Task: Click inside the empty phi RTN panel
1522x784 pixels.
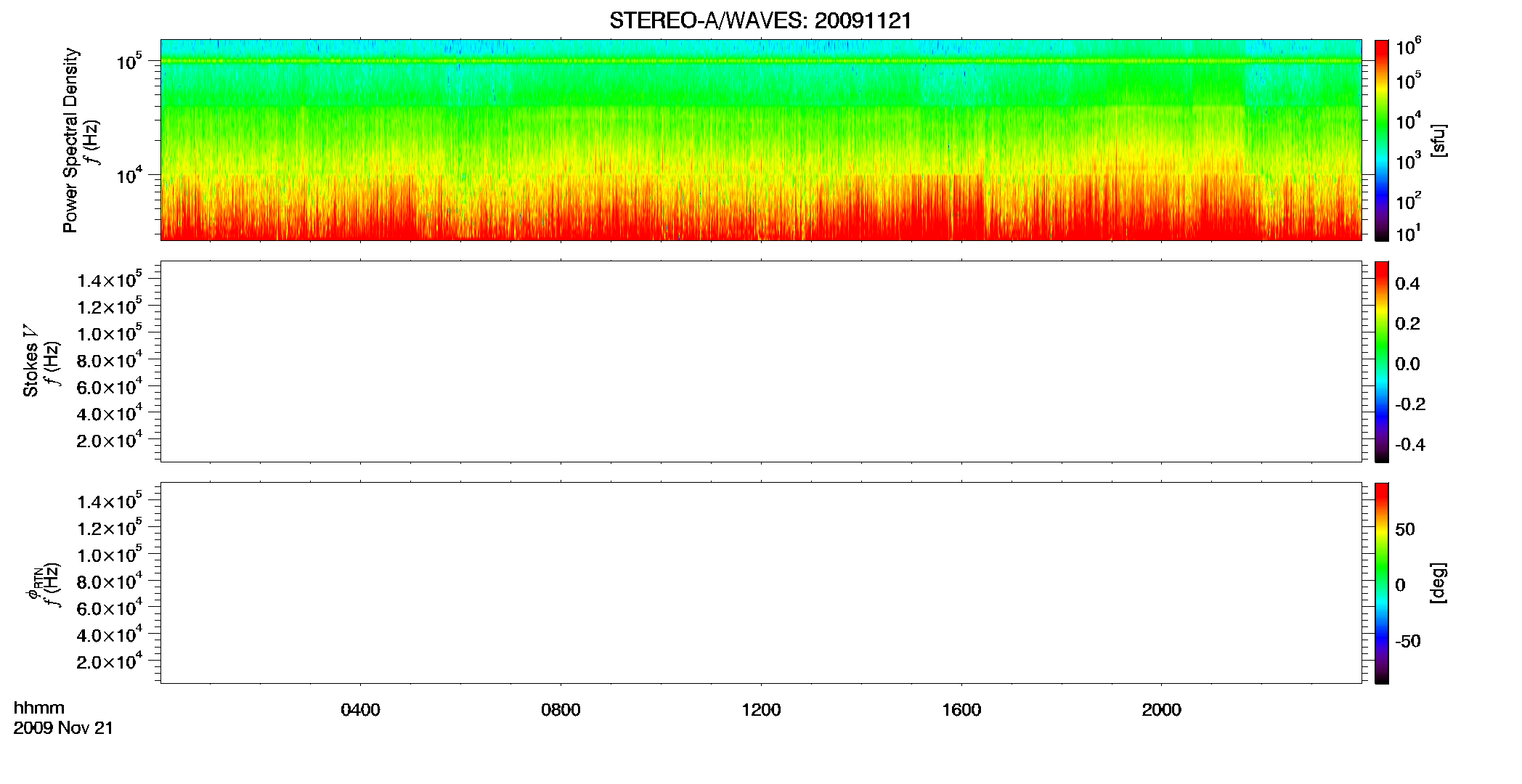Action: (x=761, y=583)
